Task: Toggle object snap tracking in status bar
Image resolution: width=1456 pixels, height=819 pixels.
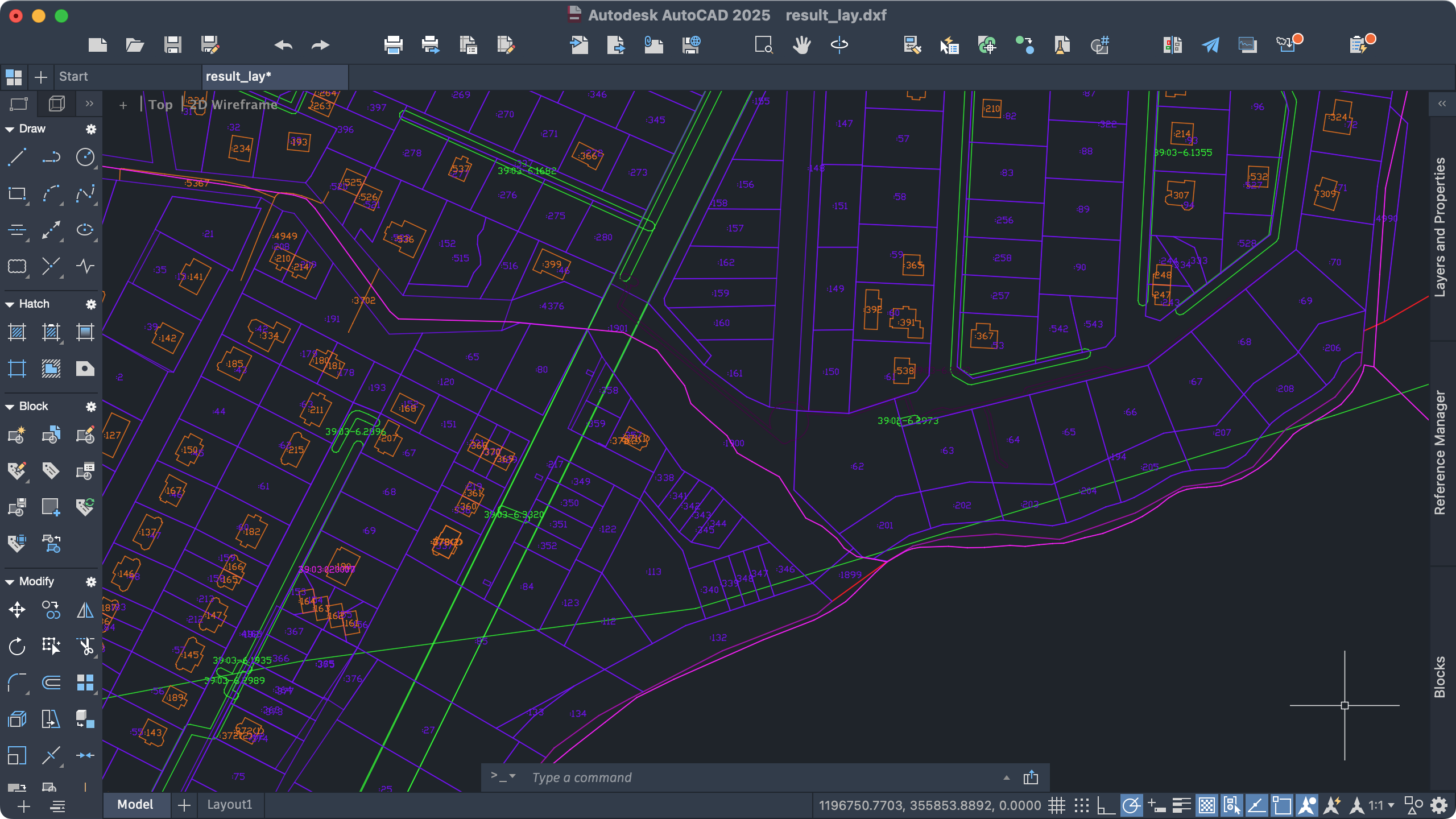Action: [x=1256, y=805]
